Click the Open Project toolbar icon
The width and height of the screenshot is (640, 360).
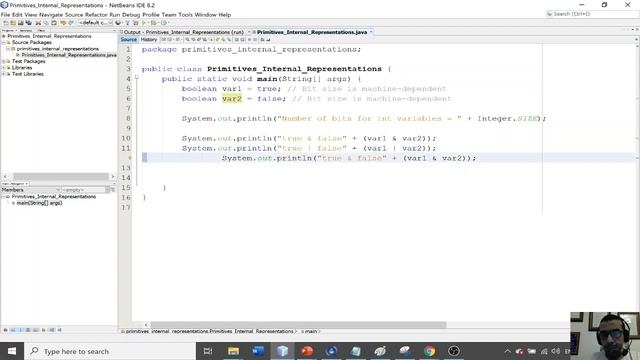pyautogui.click(x=21, y=23)
